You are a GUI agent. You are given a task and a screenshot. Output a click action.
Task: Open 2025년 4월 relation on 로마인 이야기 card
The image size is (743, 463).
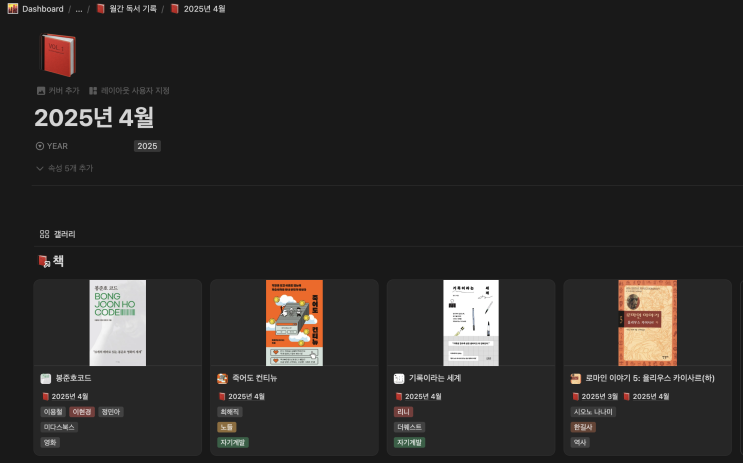[x=646, y=396]
